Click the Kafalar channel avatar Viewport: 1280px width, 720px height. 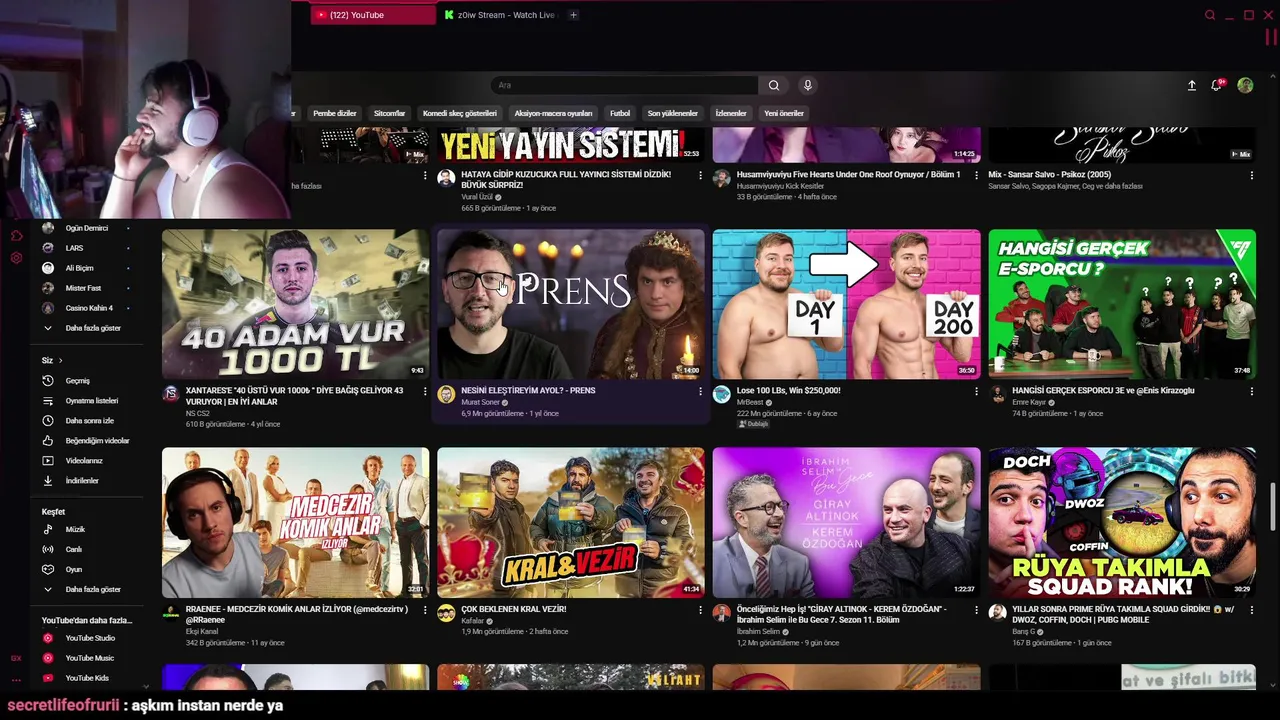(x=446, y=613)
